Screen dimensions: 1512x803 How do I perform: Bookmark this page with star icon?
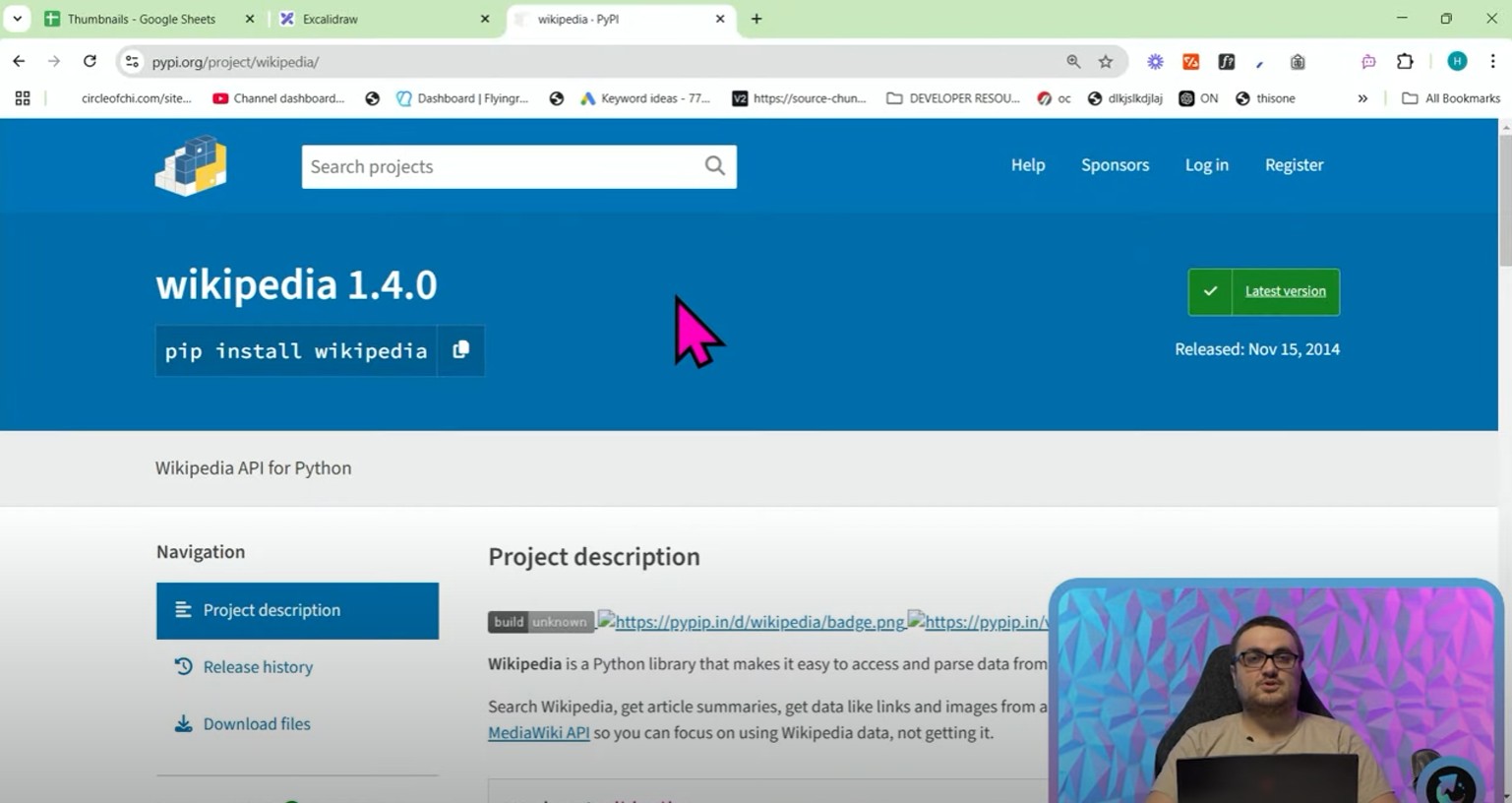click(1106, 62)
